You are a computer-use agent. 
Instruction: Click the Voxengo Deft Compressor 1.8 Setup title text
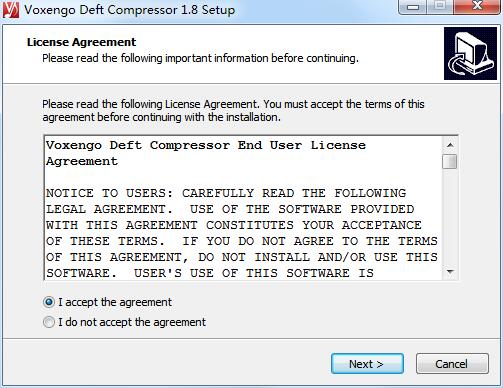click(x=130, y=10)
